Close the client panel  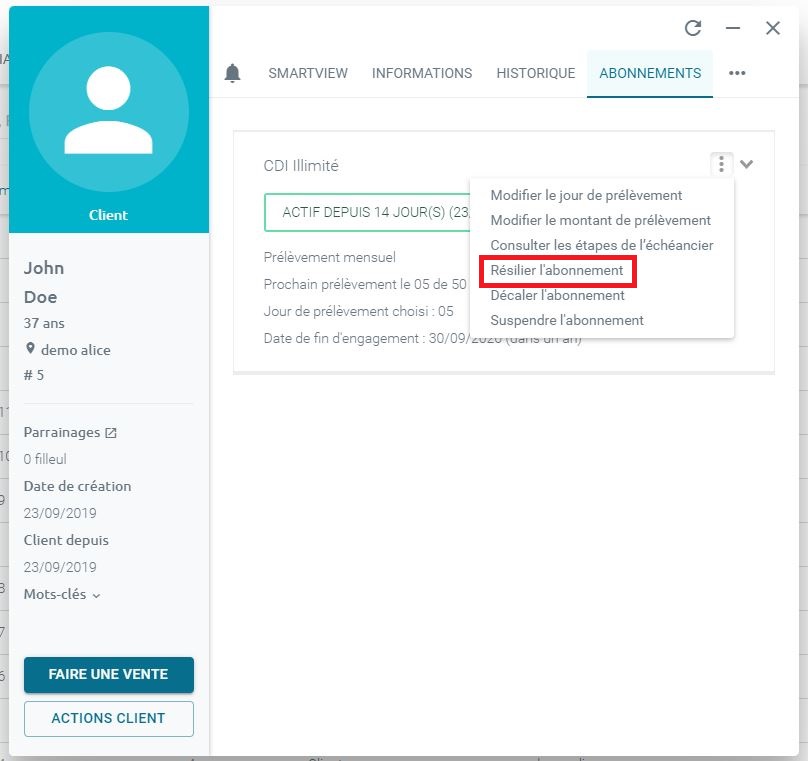pyautogui.click(x=773, y=28)
